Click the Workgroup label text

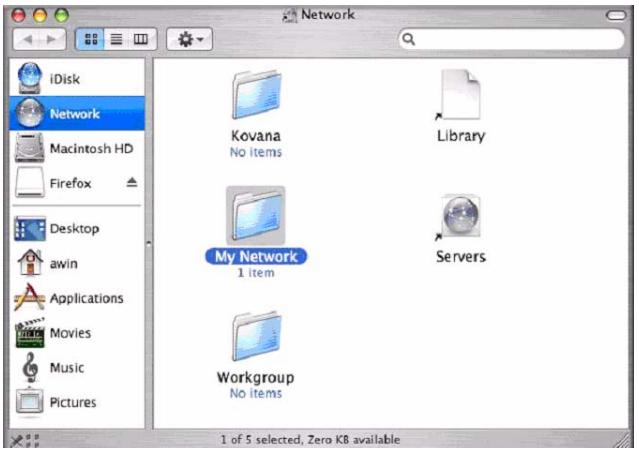pos(256,377)
